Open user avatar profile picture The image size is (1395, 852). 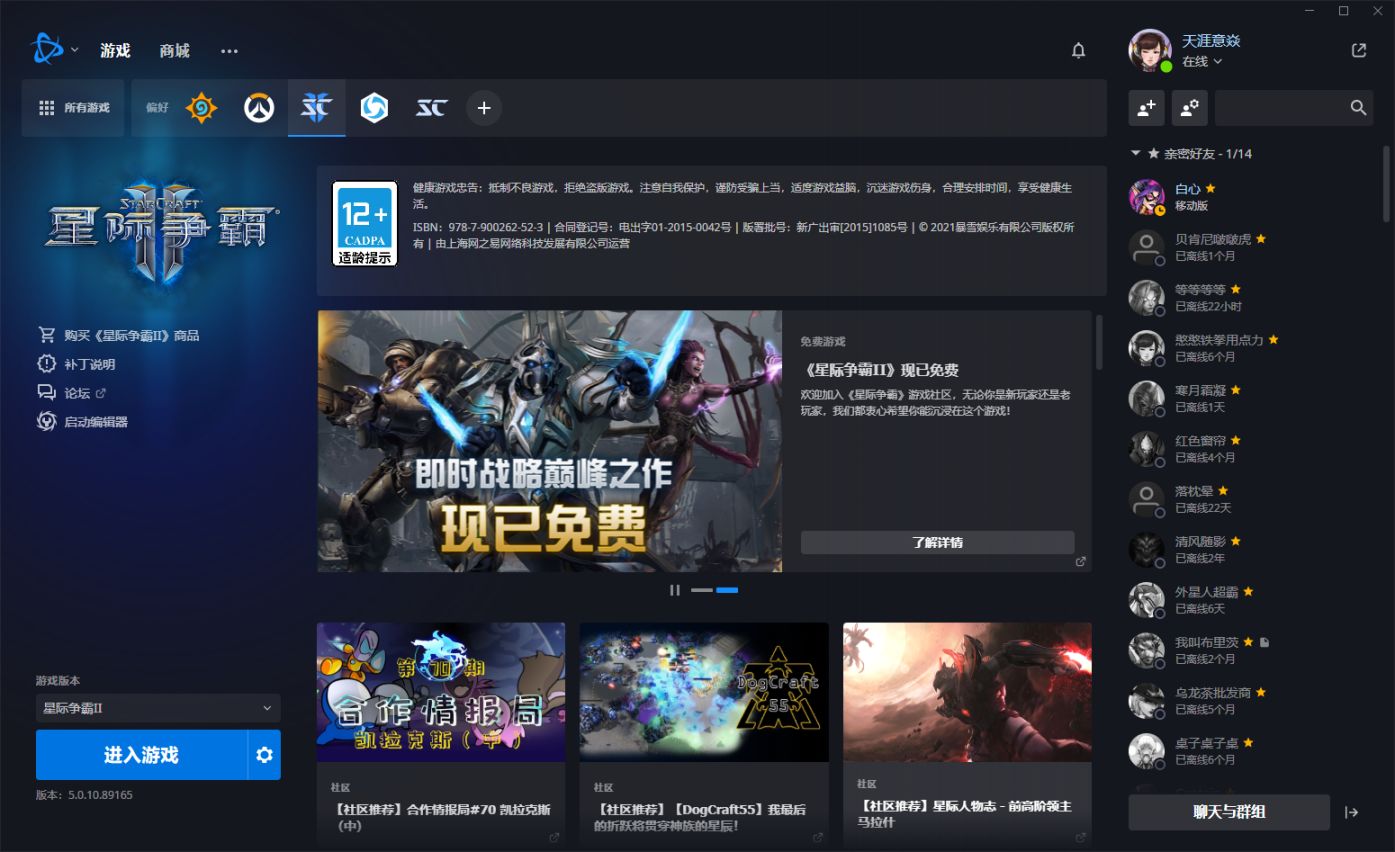pyautogui.click(x=1150, y=50)
